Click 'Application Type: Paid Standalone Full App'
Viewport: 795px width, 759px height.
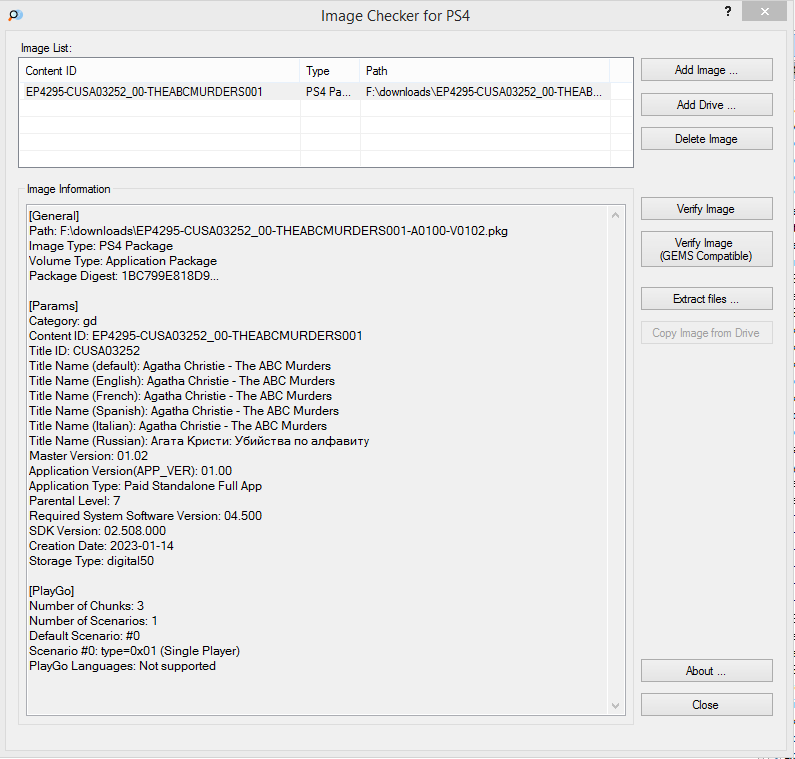146,486
